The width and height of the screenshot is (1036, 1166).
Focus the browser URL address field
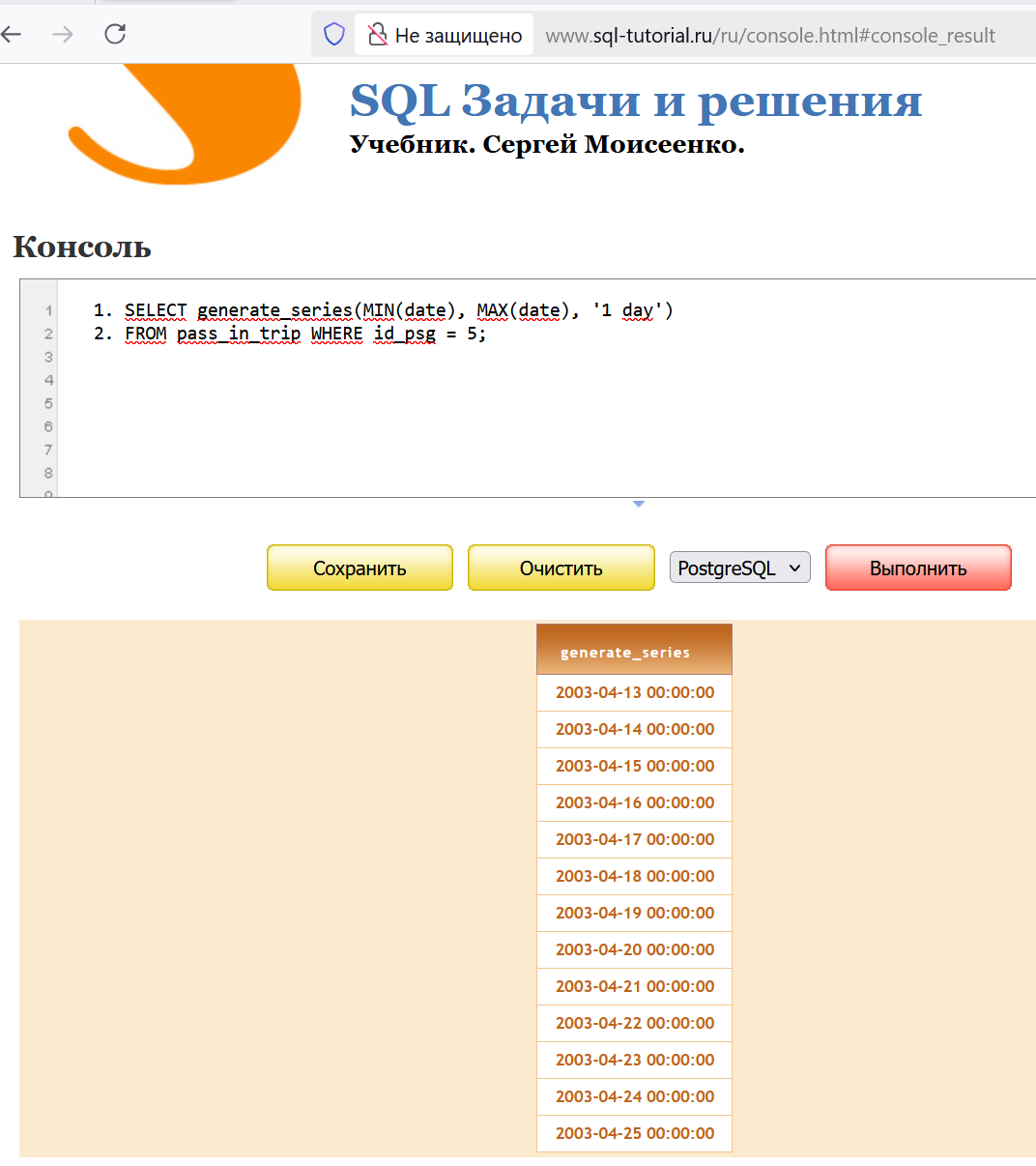pos(770,36)
